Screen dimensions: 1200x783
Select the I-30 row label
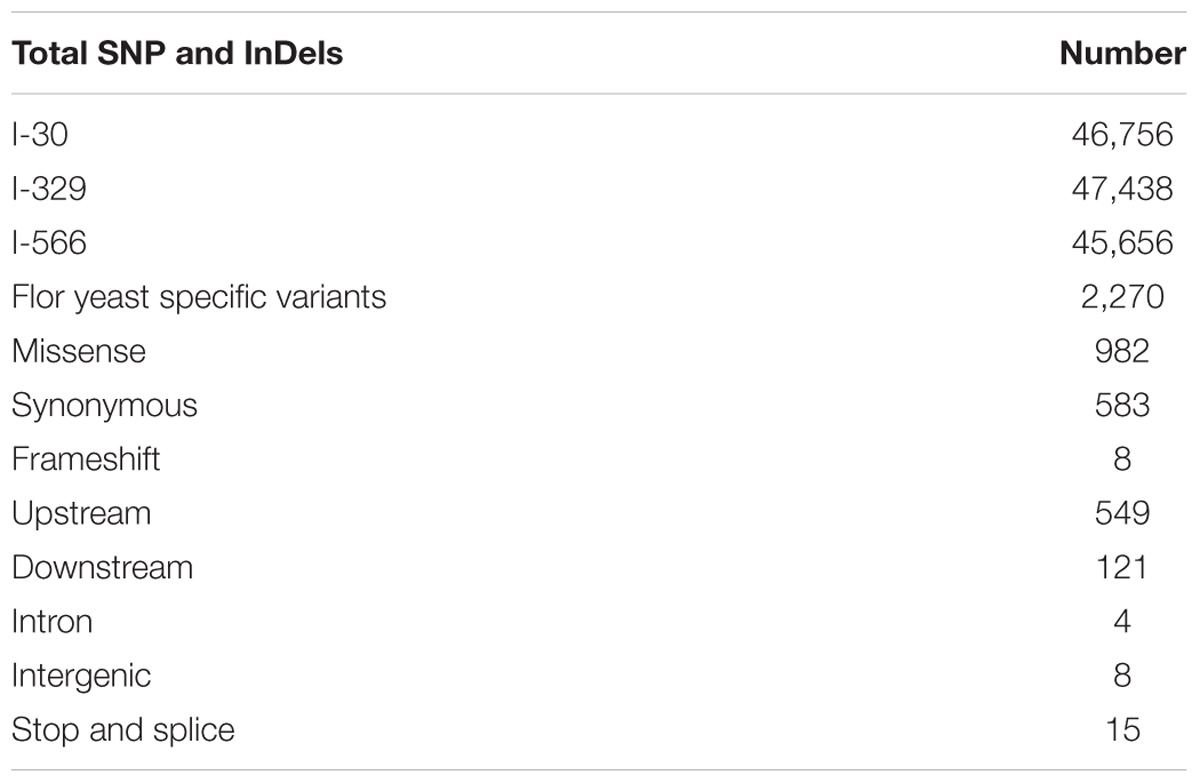pos(40,134)
